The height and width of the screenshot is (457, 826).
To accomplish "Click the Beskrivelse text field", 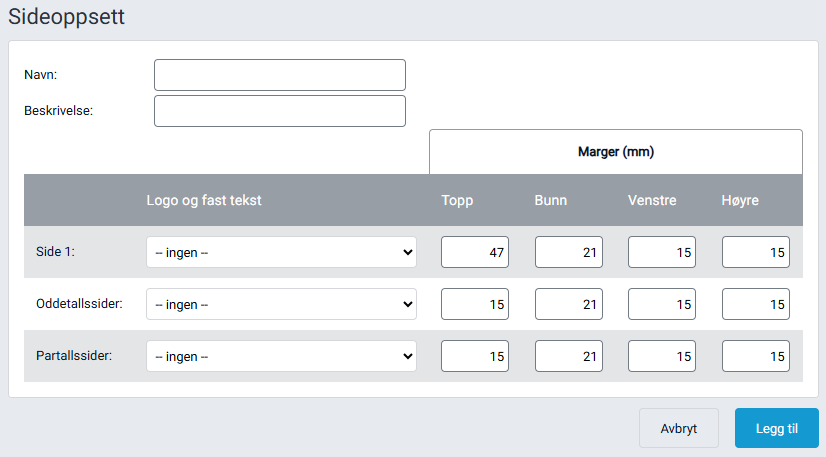I will click(x=280, y=111).
